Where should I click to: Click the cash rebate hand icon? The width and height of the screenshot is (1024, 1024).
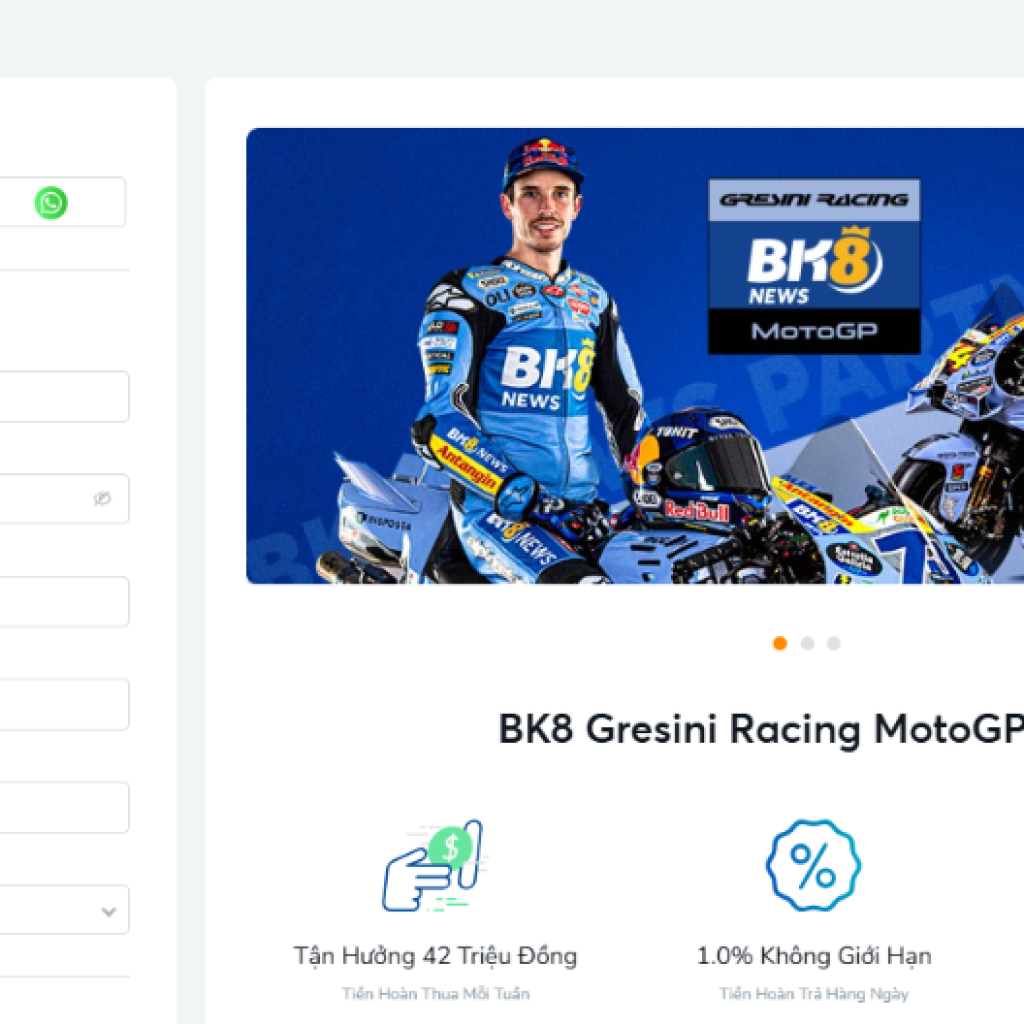click(434, 866)
